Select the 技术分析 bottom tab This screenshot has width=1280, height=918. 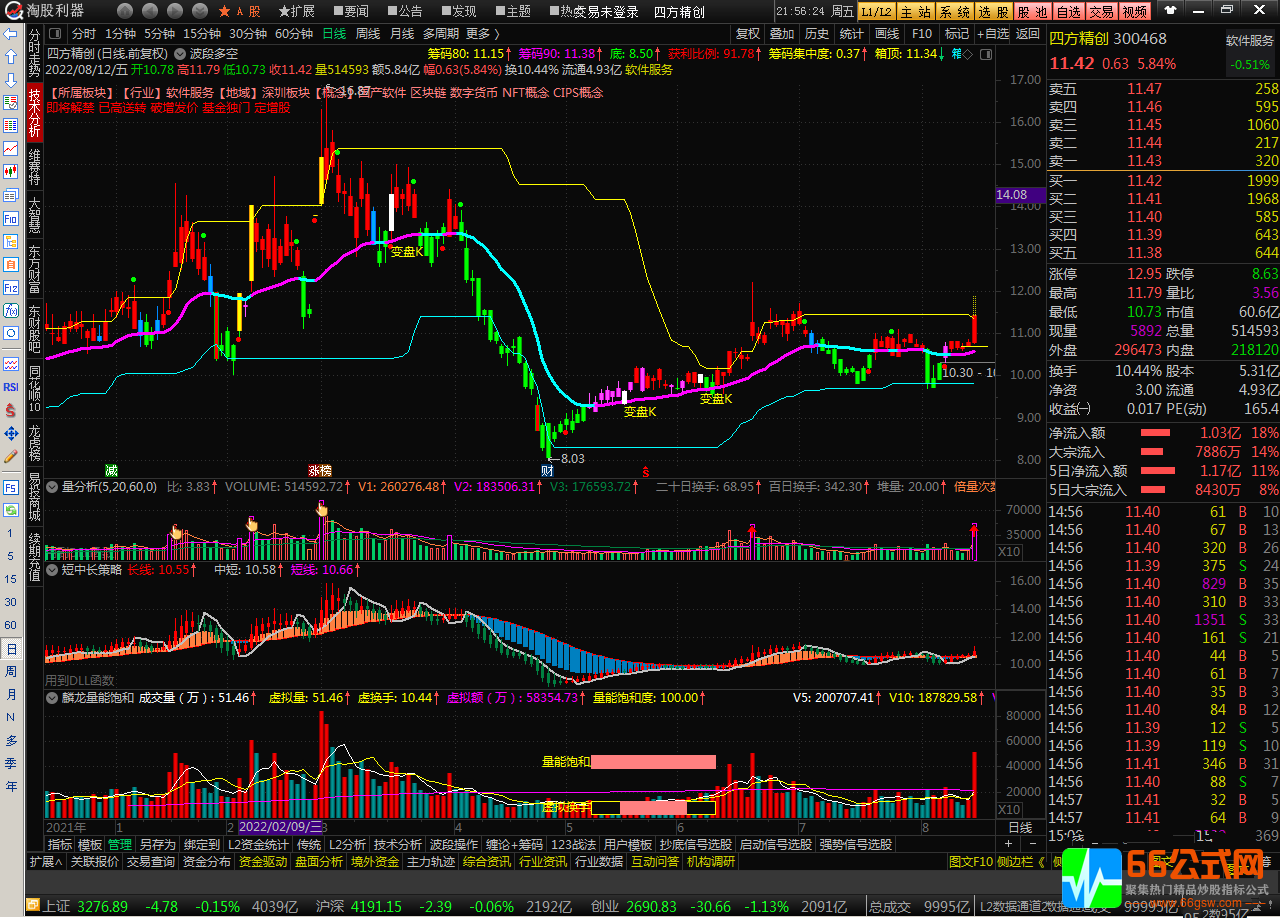396,845
